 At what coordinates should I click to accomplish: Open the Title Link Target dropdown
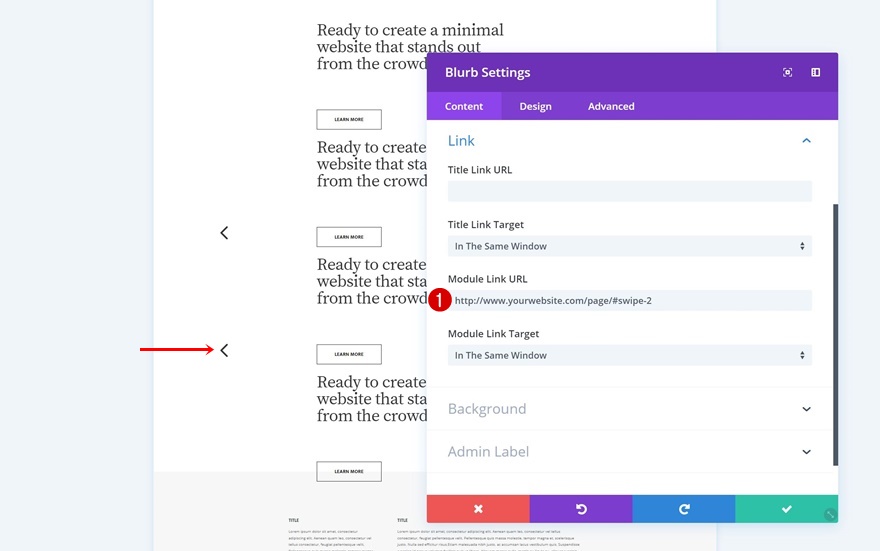pyautogui.click(x=630, y=246)
